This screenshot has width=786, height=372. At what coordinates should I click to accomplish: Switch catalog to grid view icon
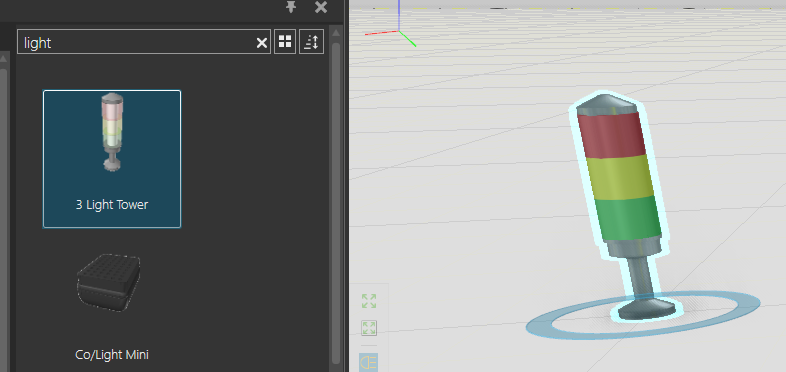[x=285, y=42]
